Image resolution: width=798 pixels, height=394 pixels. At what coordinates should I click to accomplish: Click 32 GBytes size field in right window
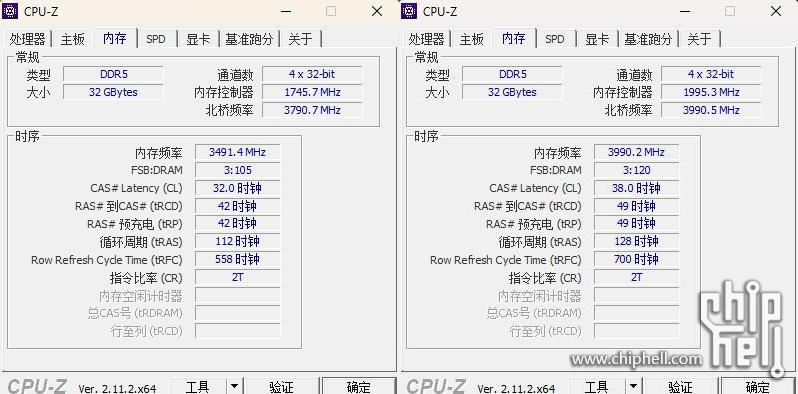tap(512, 92)
